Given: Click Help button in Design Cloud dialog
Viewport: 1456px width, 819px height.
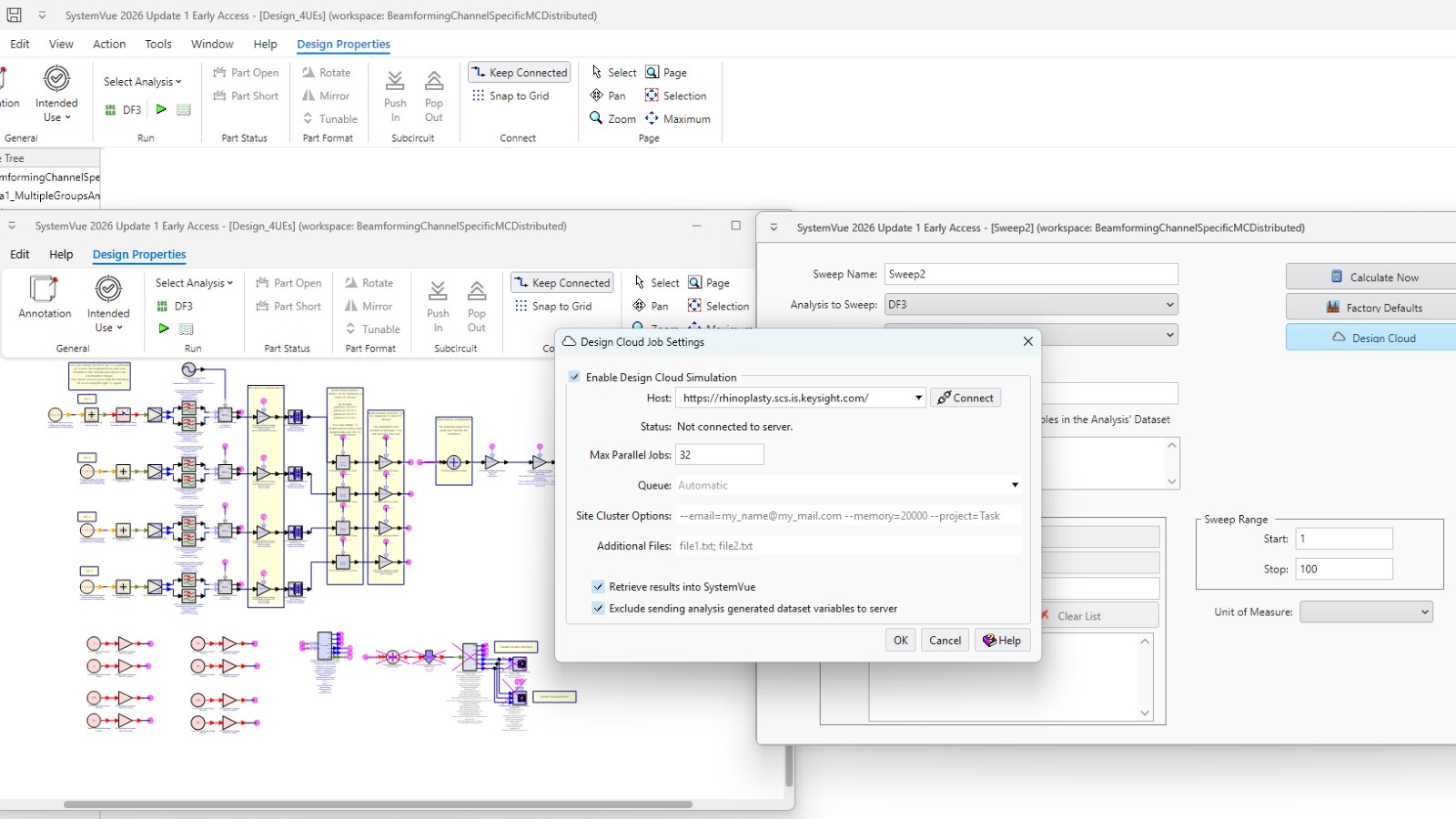Looking at the screenshot, I should 1003,641.
